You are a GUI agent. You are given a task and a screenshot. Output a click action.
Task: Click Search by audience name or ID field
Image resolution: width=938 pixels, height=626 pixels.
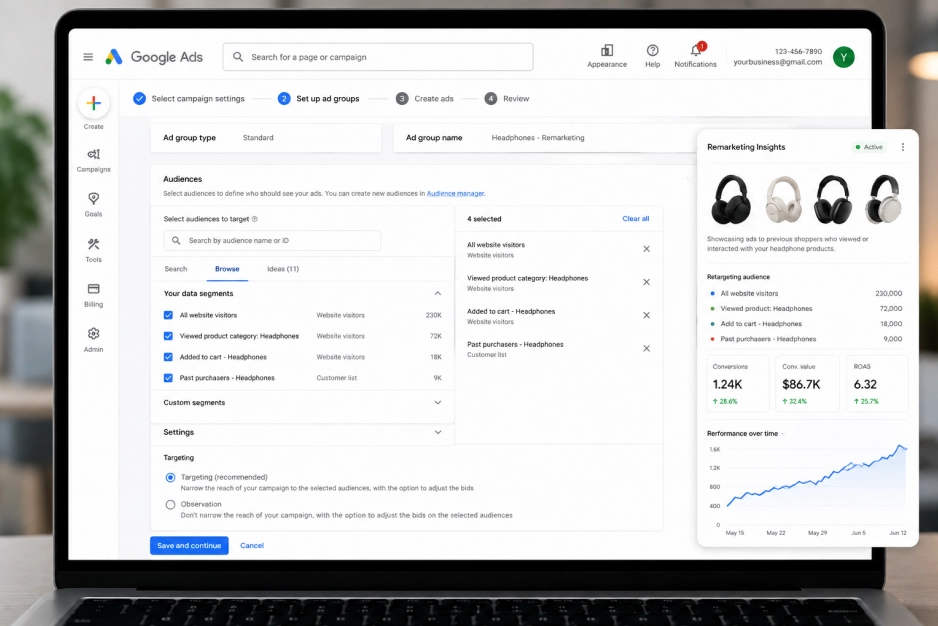point(272,241)
